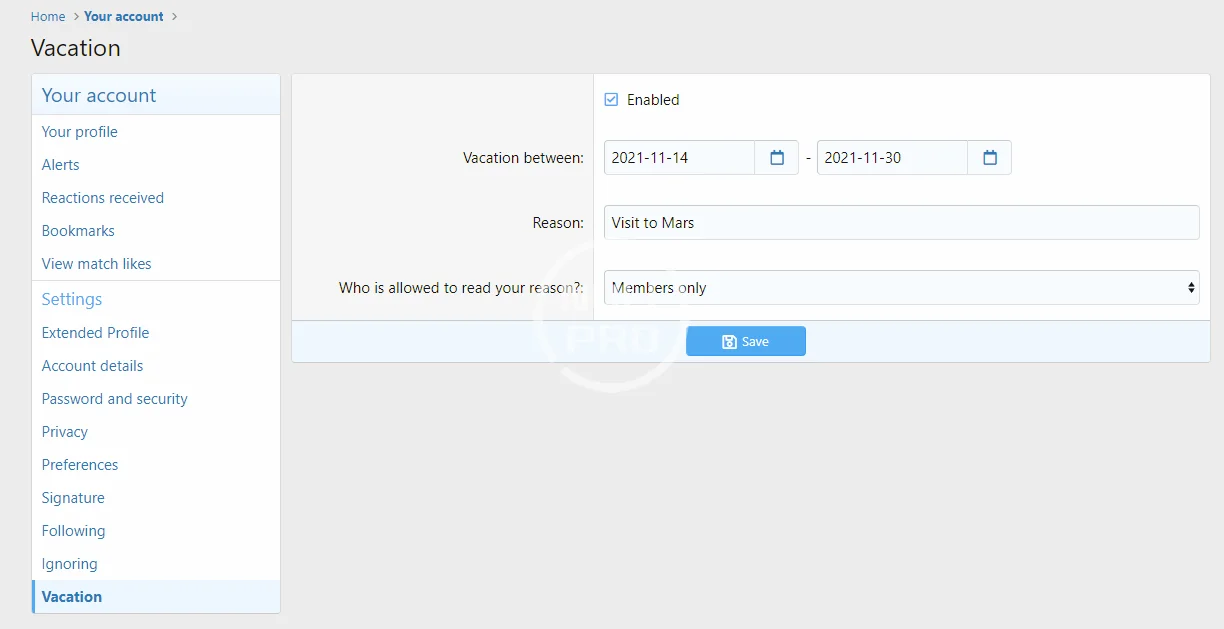Select Signature in settings menu
The width and height of the screenshot is (1224, 629).
click(x=73, y=498)
